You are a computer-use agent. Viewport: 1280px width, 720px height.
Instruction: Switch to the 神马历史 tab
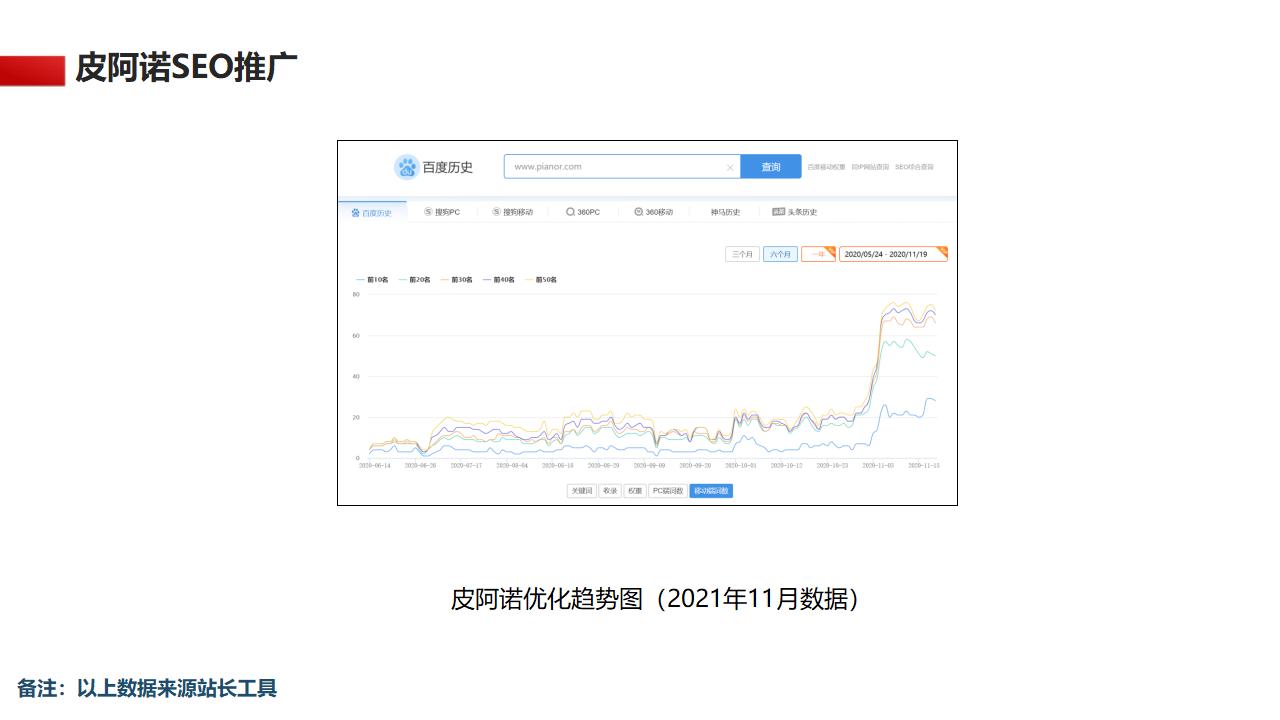click(x=725, y=212)
